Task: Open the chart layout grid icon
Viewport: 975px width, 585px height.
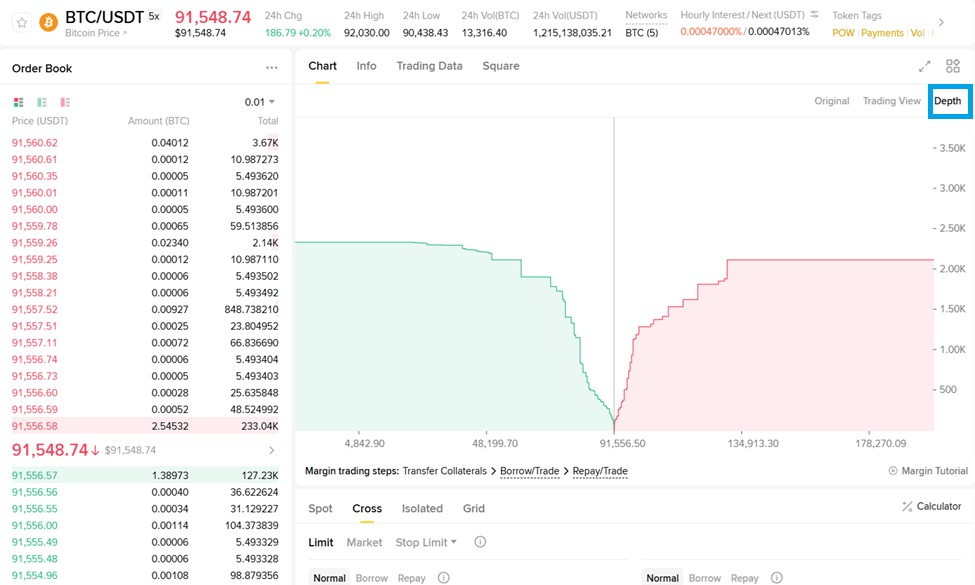Action: click(952, 66)
